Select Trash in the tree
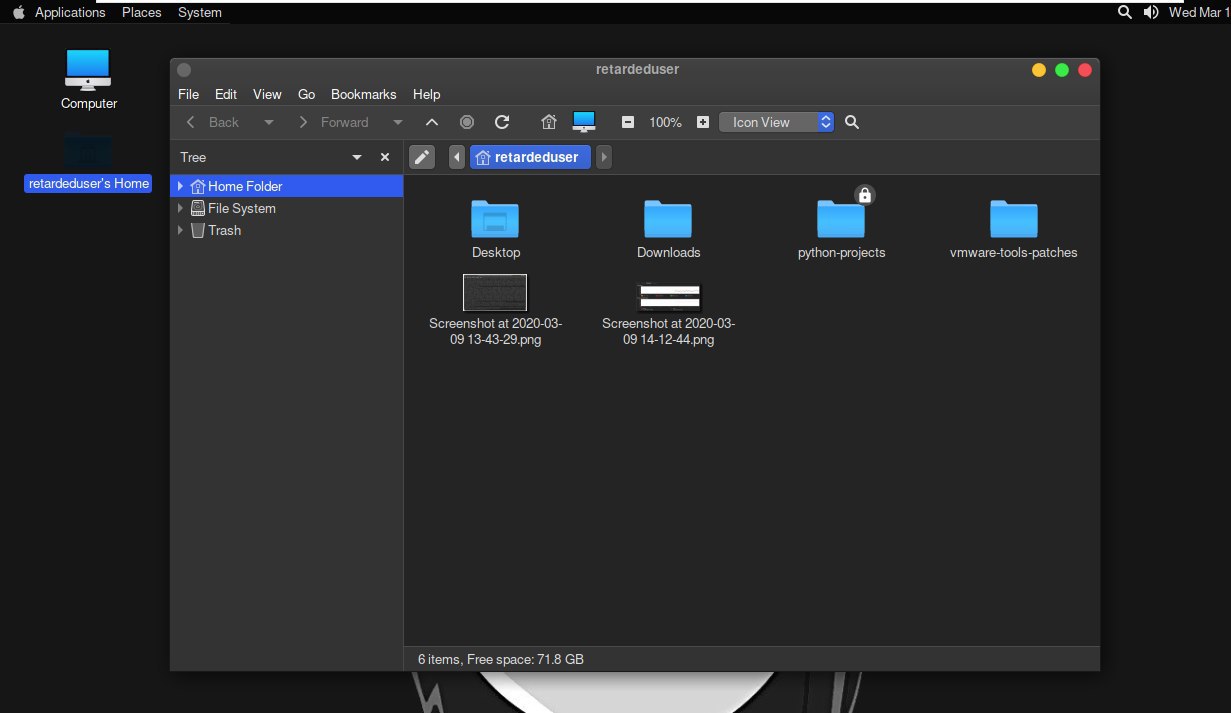Screen dimensions: 1231x713 pos(224,230)
